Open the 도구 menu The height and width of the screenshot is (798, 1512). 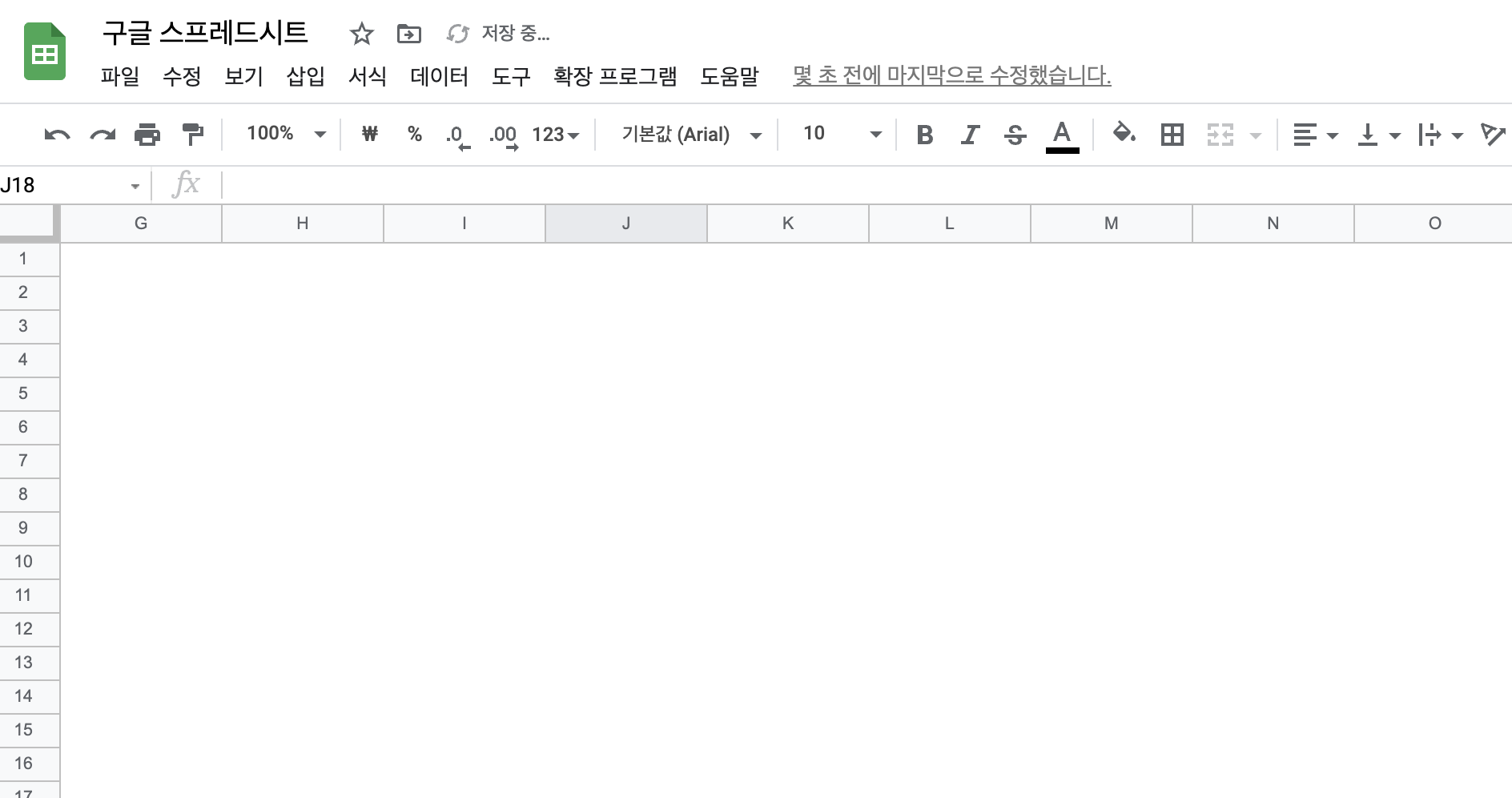point(511,76)
